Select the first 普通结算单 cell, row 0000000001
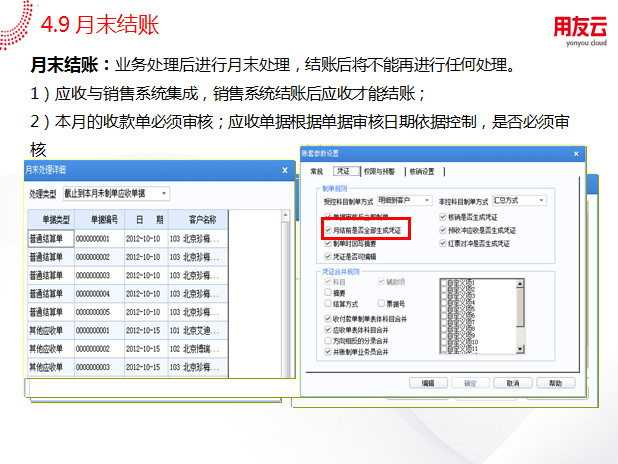The height and width of the screenshot is (464, 618). click(51, 239)
